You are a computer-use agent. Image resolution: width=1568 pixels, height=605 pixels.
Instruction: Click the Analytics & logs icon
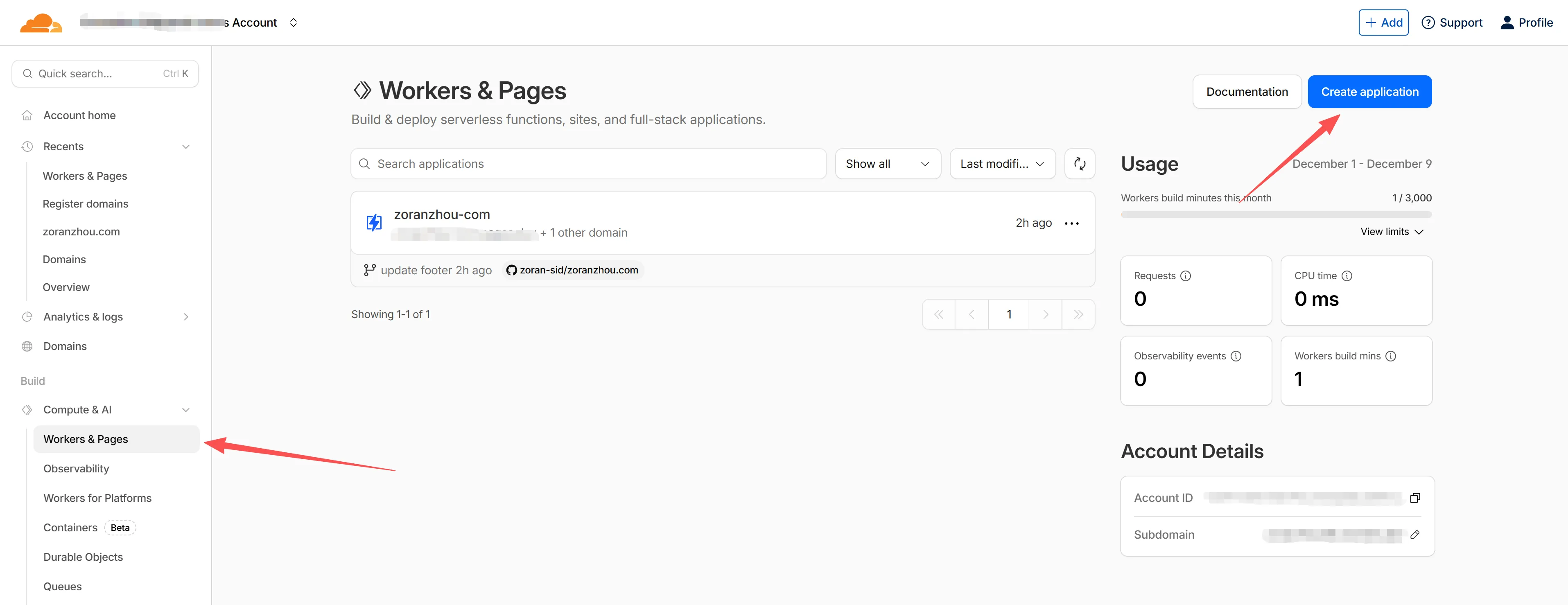27,317
